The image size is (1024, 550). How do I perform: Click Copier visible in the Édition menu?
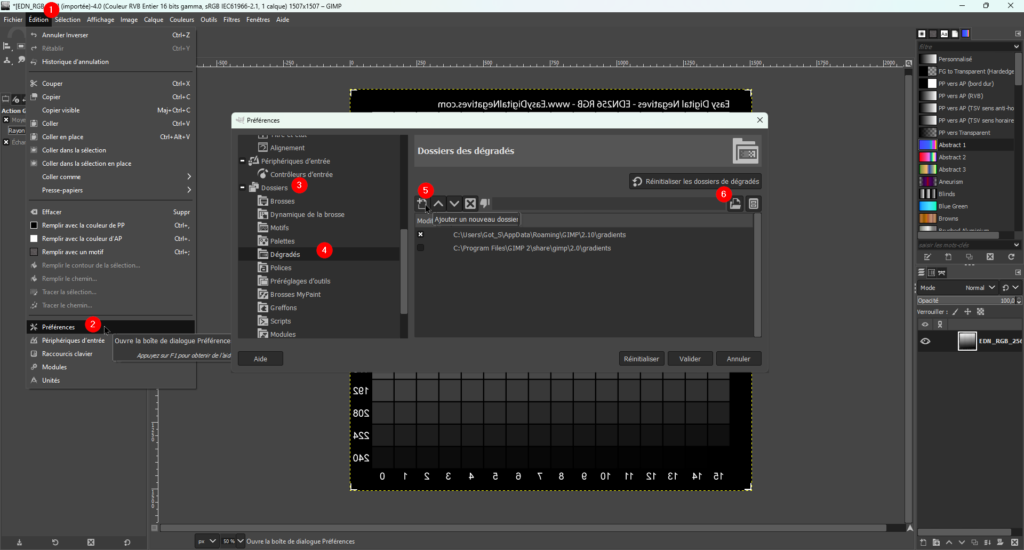tap(110, 110)
